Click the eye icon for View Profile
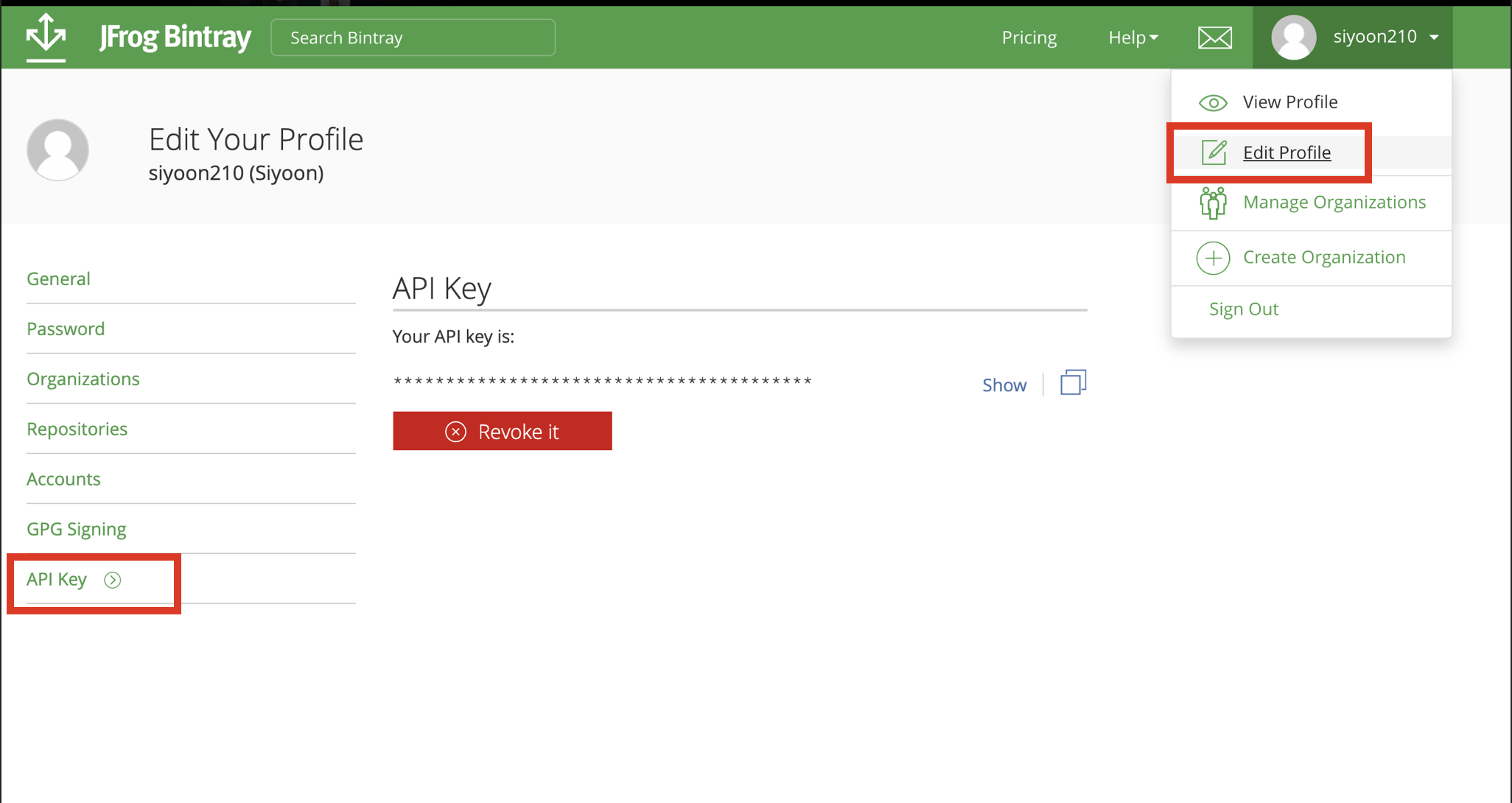The height and width of the screenshot is (803, 1512). point(1213,102)
